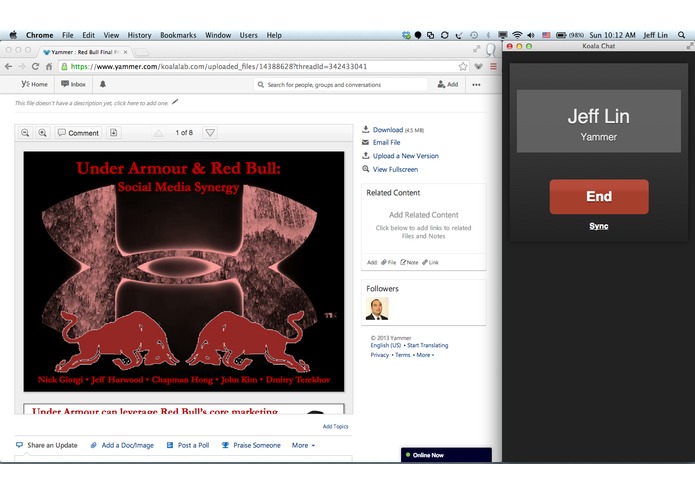This screenshot has width=695, height=494.
Task: Open the Edit menu
Action: [89, 35]
